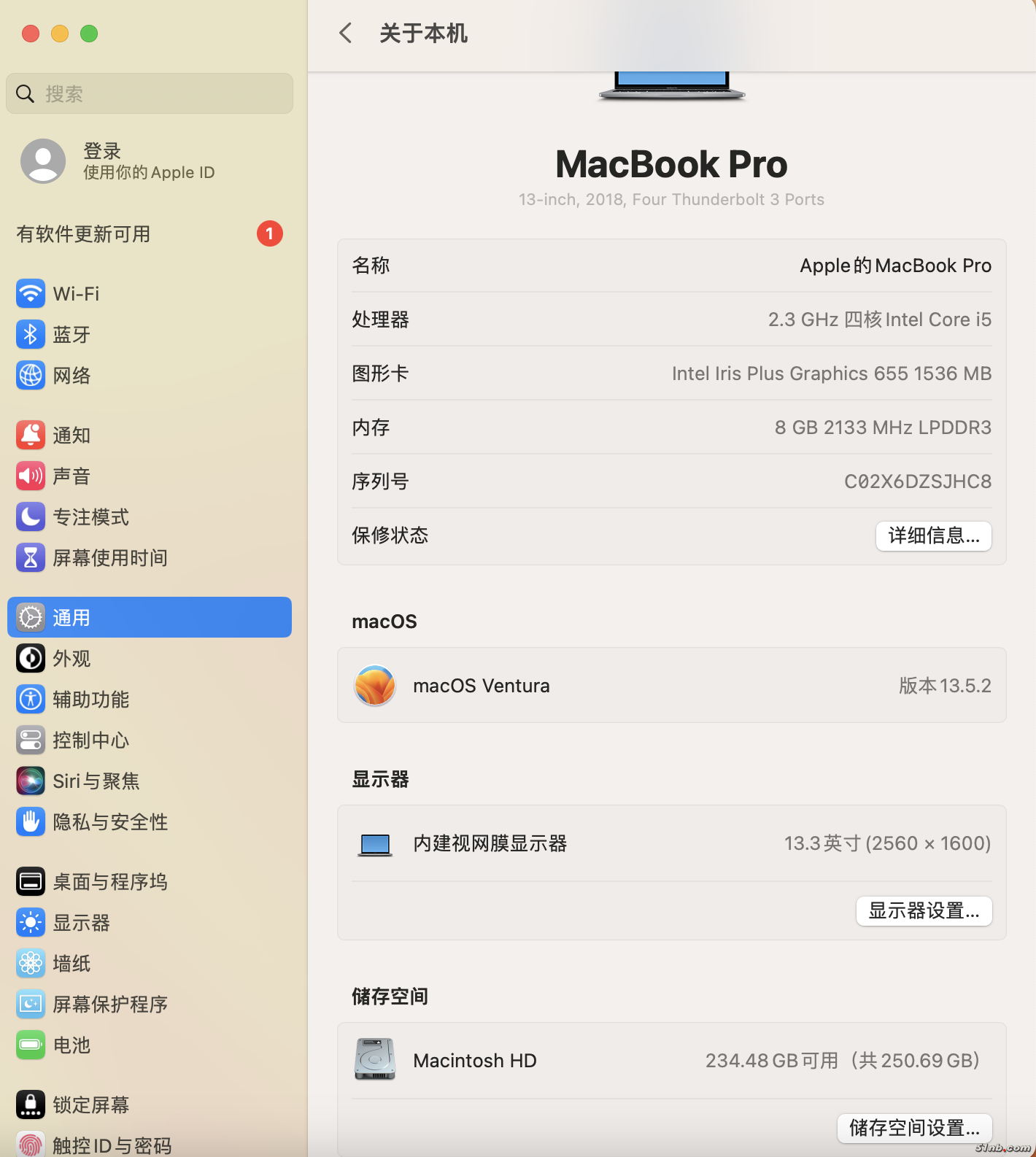Image resolution: width=1036 pixels, height=1157 pixels.
Task: Click the Desktop & Dock (桌面与程序坞) icon
Action: coord(31,881)
